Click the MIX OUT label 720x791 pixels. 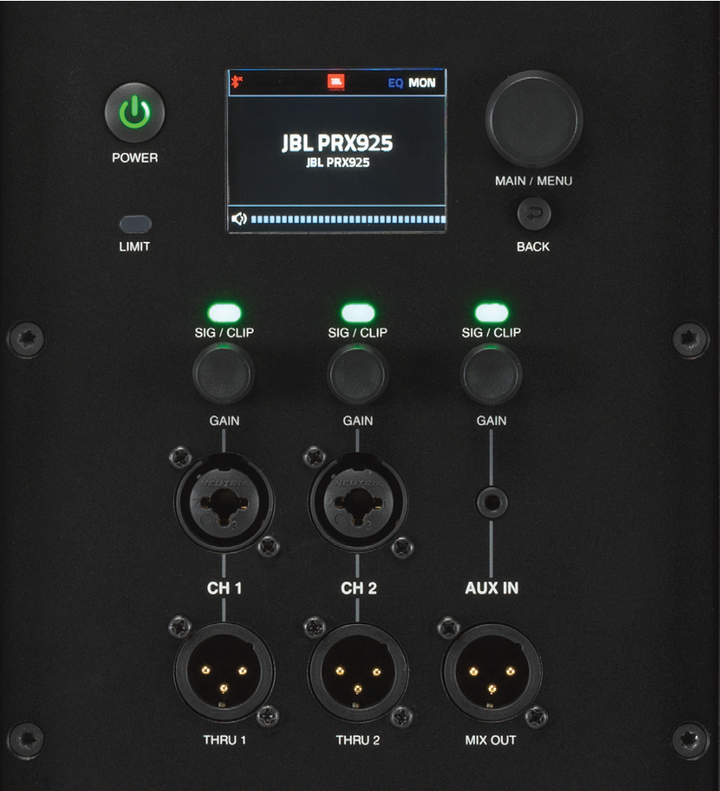[x=490, y=740]
